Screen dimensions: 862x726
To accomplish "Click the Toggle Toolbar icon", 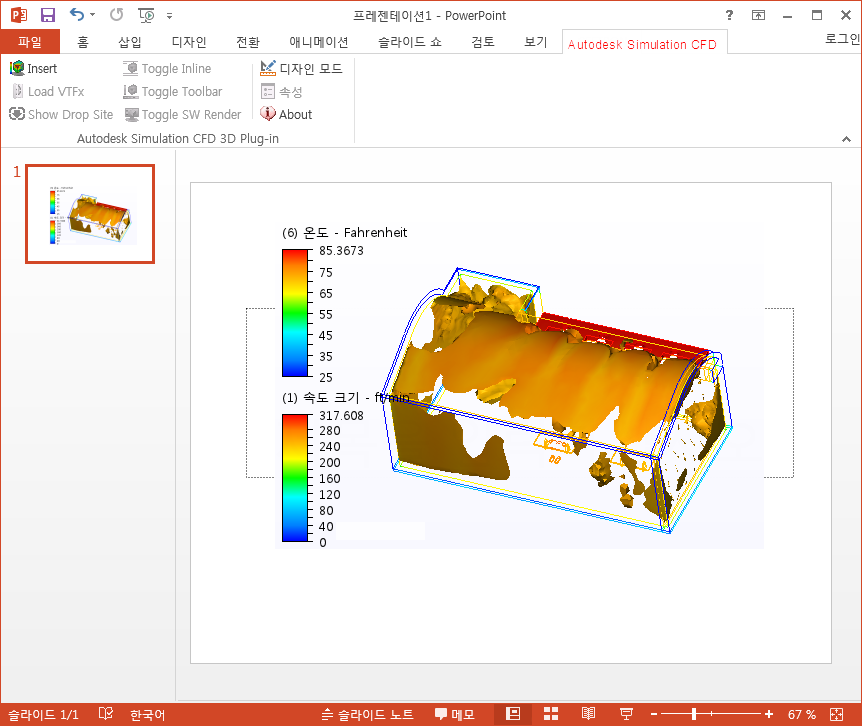I will [x=131, y=91].
